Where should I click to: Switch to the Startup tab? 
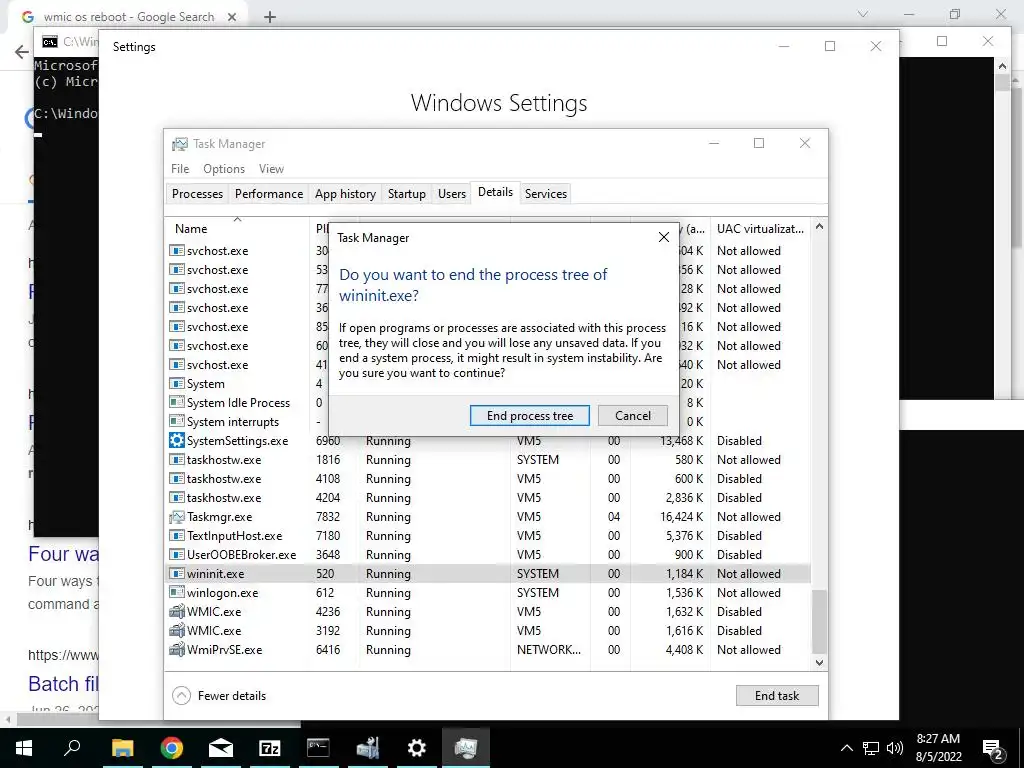pos(406,193)
